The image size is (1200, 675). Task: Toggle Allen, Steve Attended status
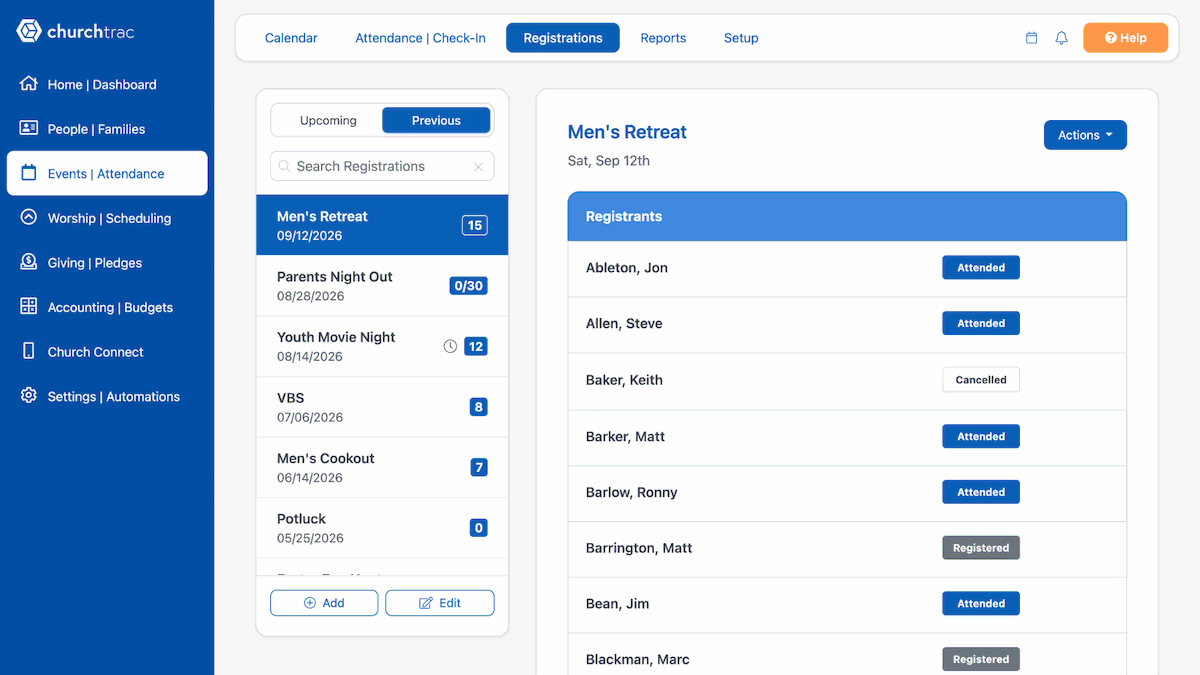point(981,324)
